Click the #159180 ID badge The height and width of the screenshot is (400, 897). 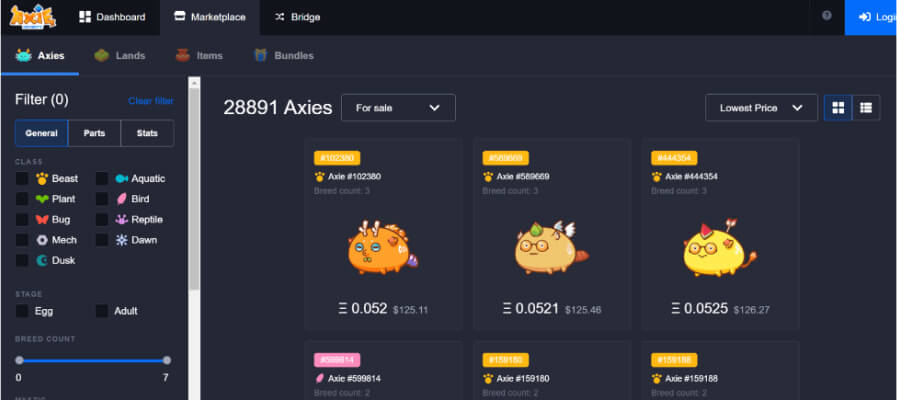506,360
